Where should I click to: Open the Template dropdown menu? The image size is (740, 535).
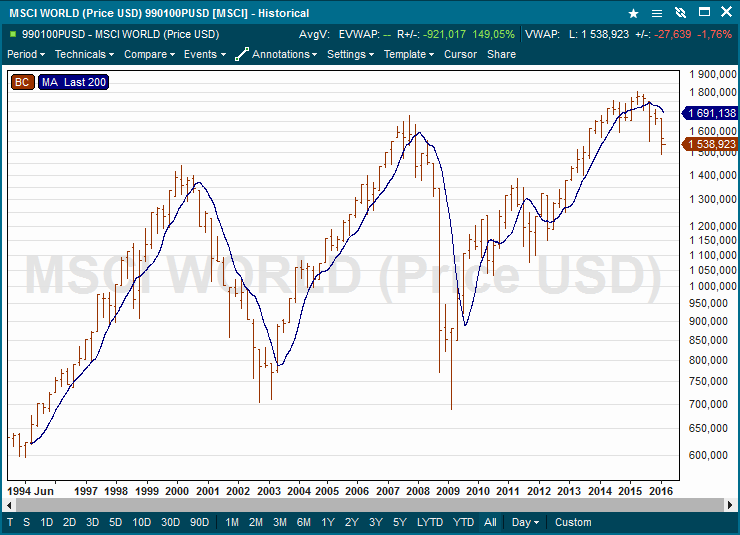coord(409,54)
